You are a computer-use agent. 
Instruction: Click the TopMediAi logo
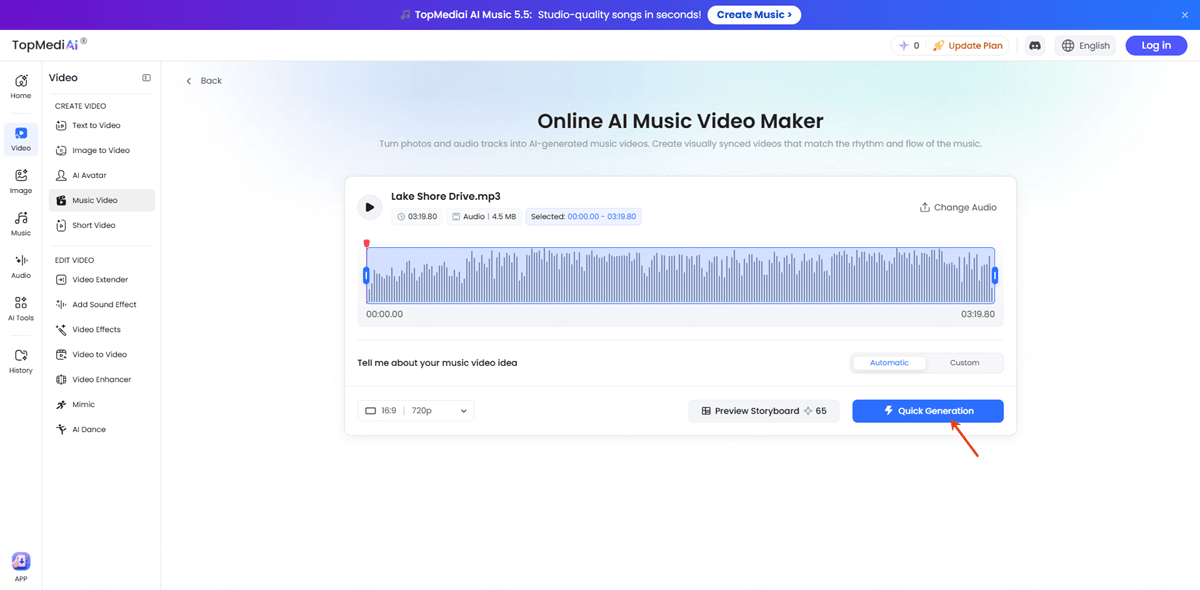point(49,45)
